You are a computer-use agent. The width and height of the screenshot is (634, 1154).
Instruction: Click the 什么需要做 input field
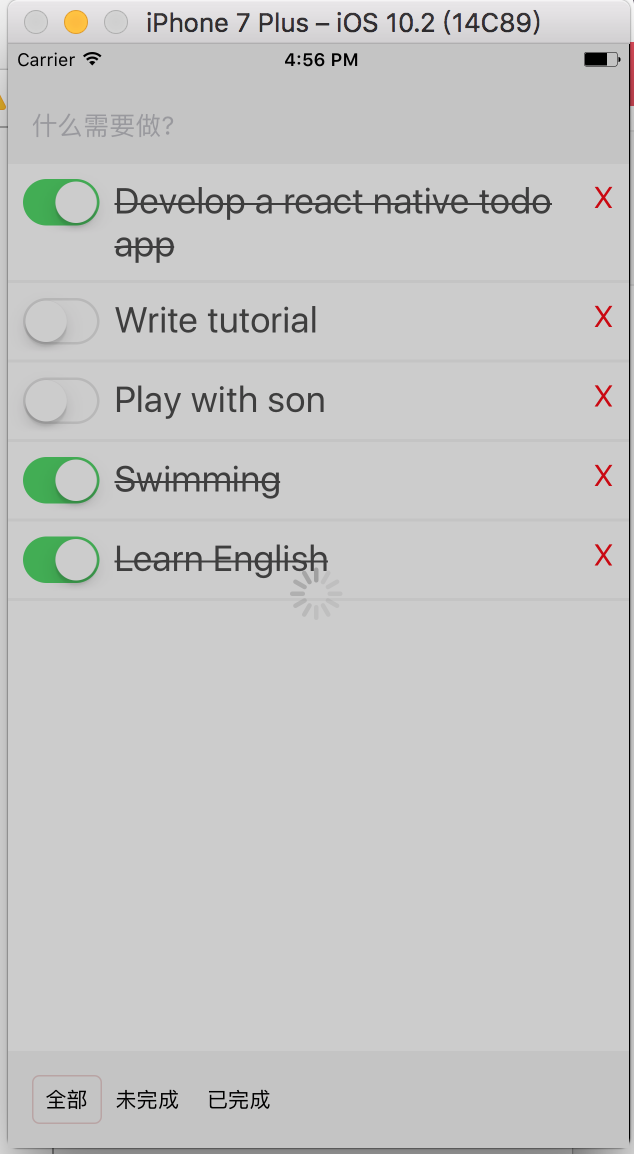[x=200, y=126]
